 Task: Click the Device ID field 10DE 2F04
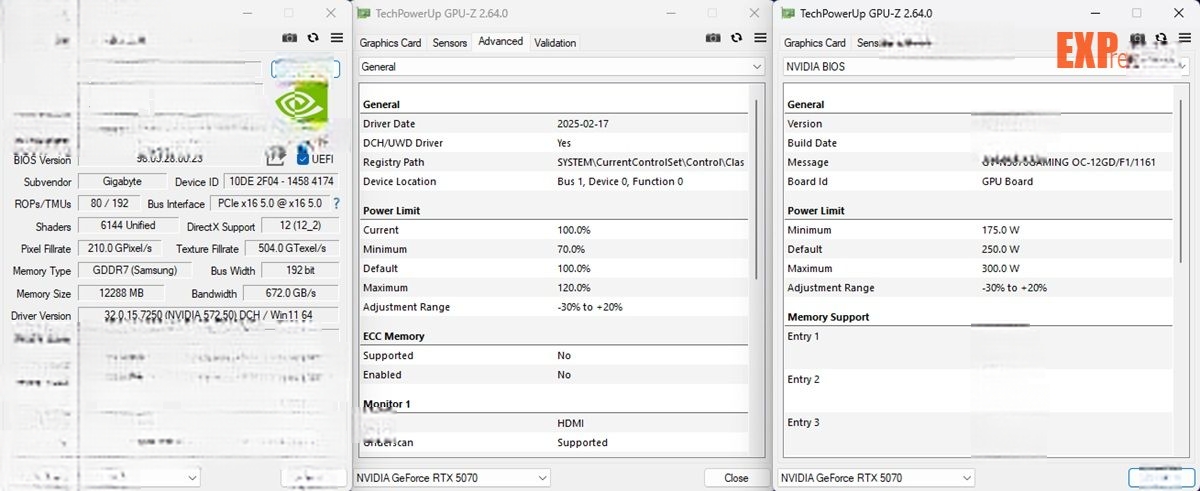[x=281, y=182]
